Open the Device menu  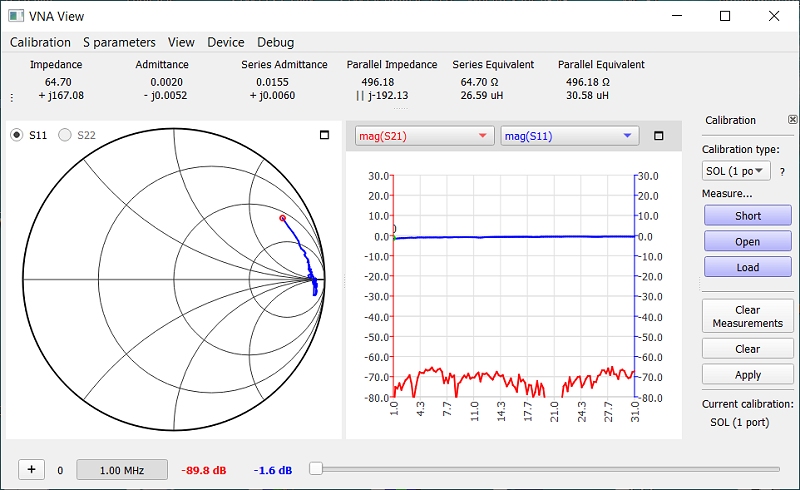[225, 42]
